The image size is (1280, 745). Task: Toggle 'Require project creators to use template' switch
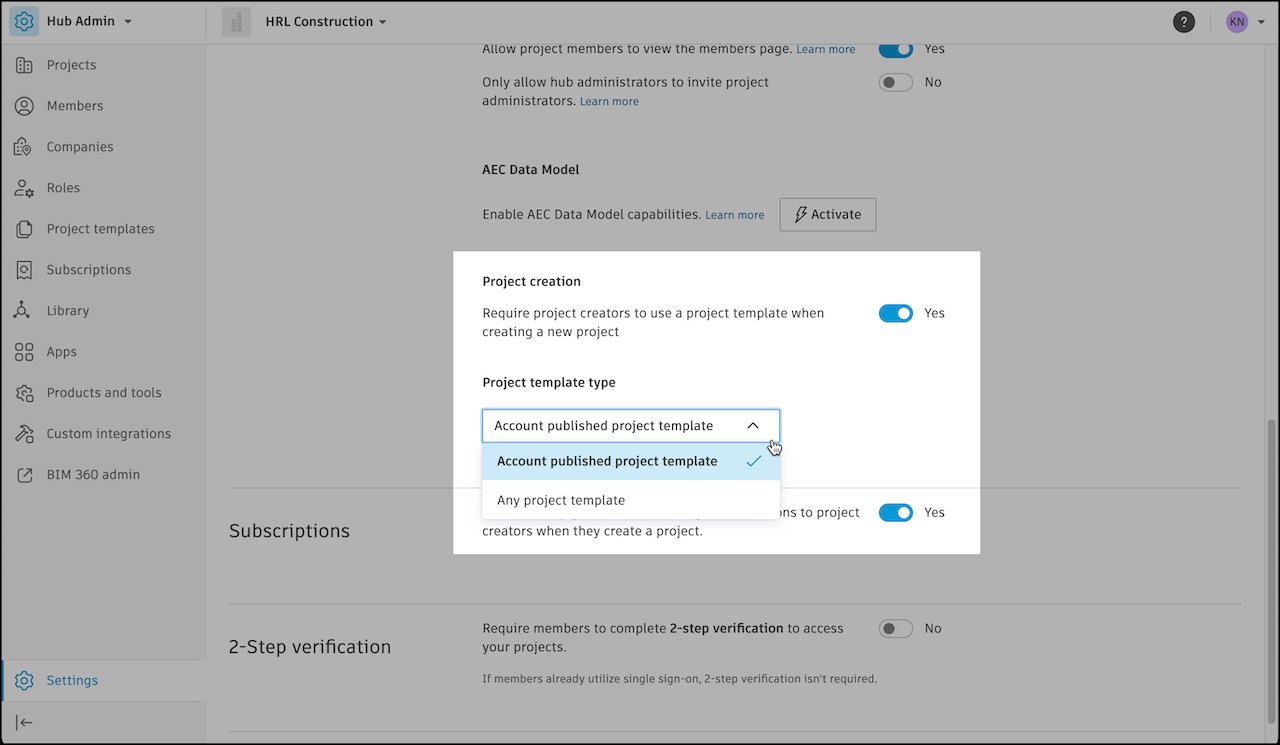[x=896, y=313]
